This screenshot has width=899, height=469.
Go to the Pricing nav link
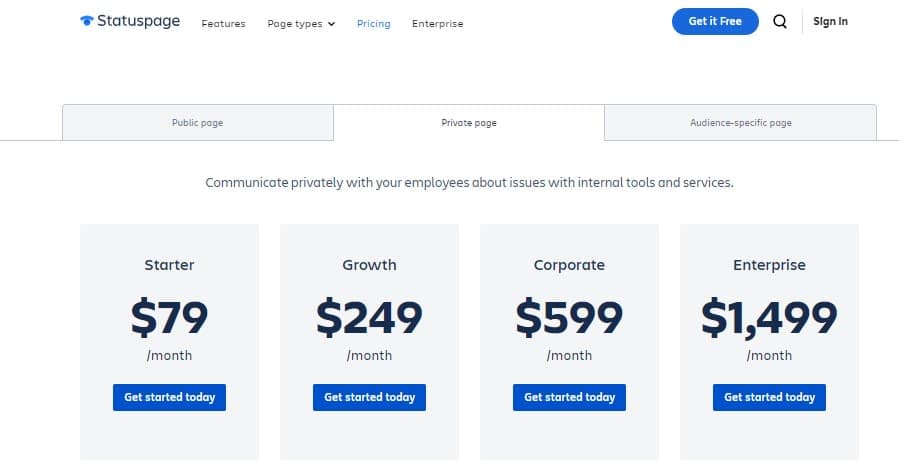click(373, 24)
